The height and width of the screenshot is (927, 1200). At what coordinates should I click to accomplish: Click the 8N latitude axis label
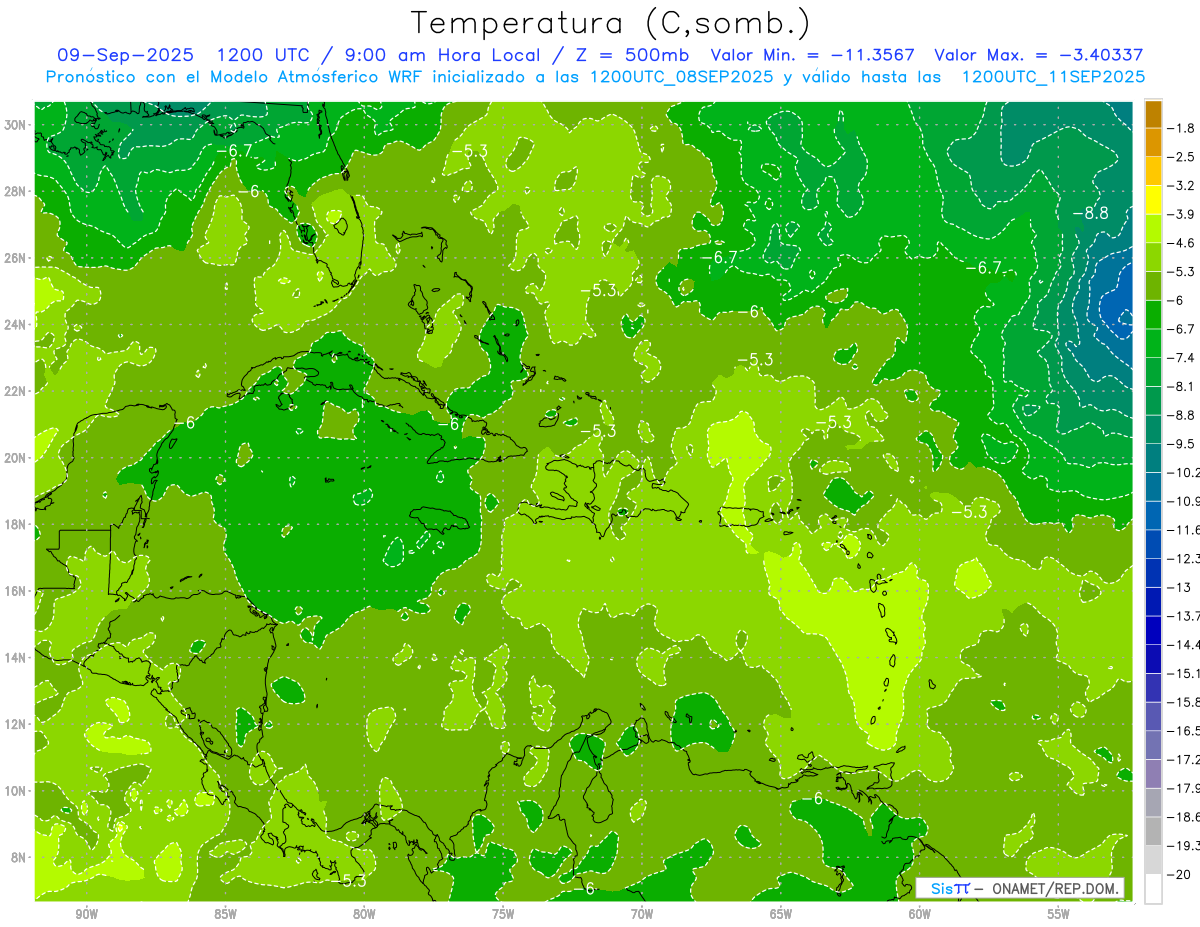tap(20, 858)
